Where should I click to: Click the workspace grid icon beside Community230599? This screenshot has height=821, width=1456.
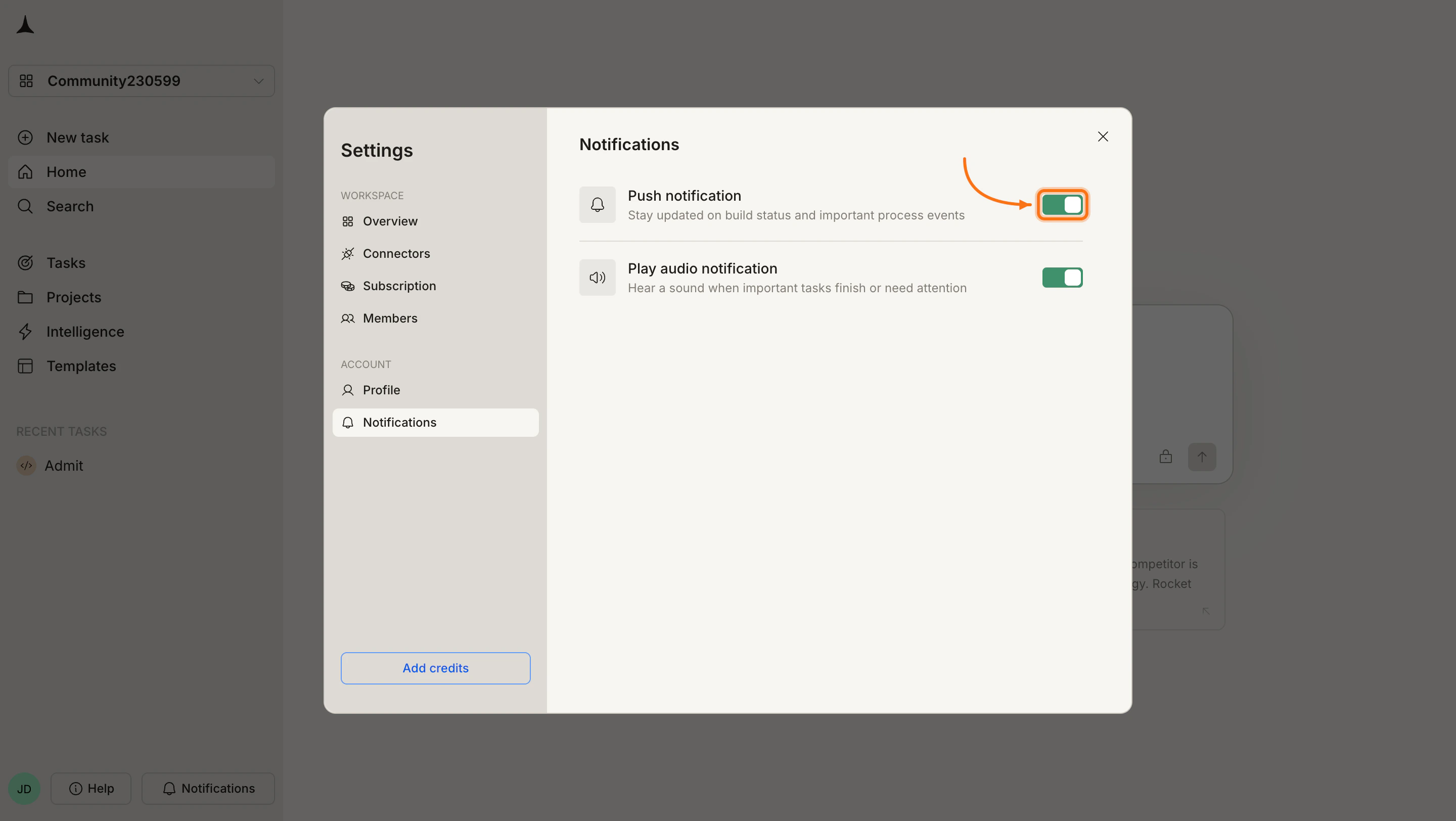coord(26,81)
